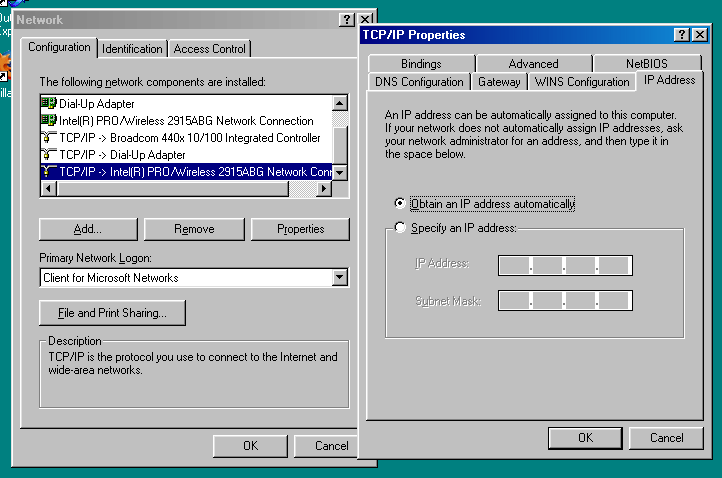The image size is (722, 478).
Task: Open the Primary Network Logon dropdown
Action: 339,278
